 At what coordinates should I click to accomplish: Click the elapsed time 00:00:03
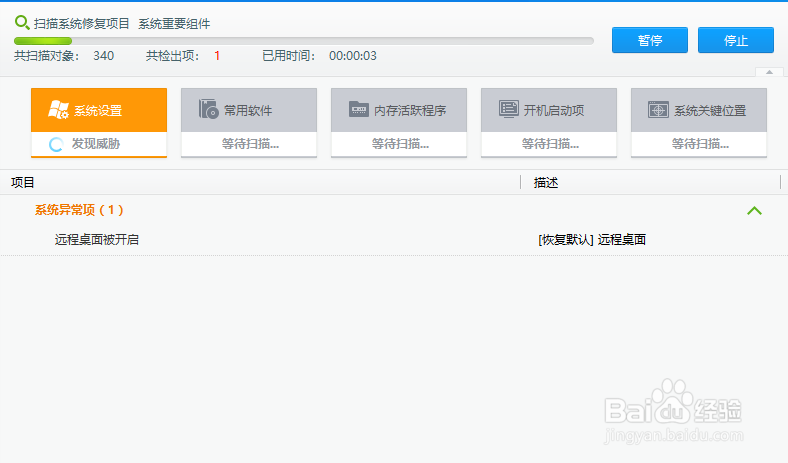click(x=353, y=56)
